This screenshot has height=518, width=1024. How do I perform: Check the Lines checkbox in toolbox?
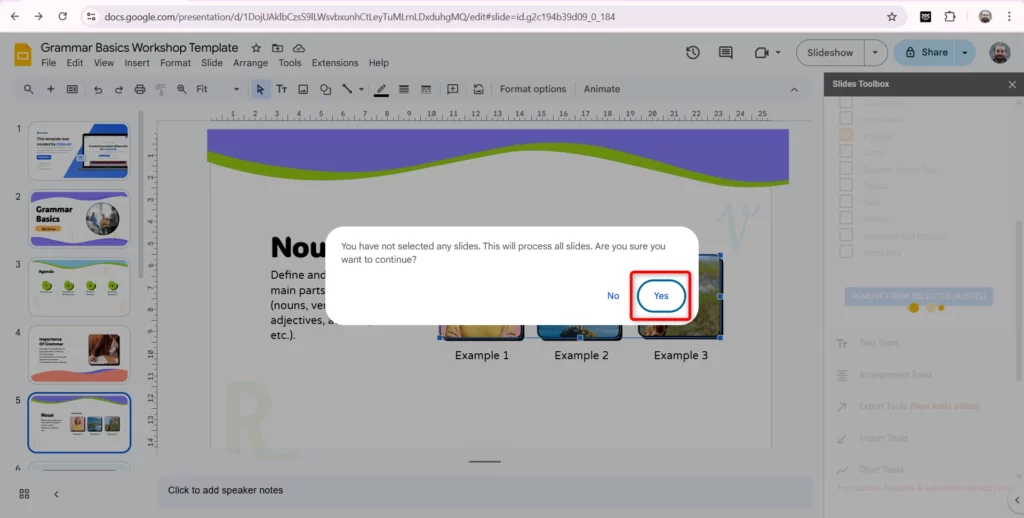(846, 152)
